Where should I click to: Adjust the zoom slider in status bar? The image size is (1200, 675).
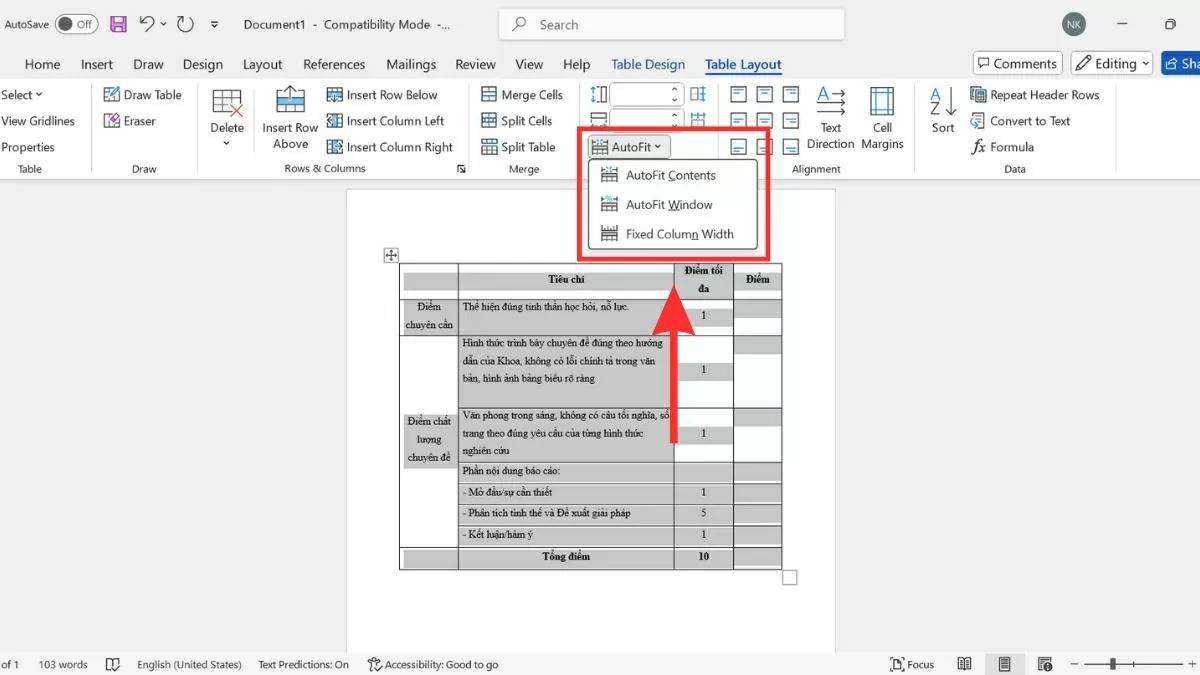pos(1113,664)
